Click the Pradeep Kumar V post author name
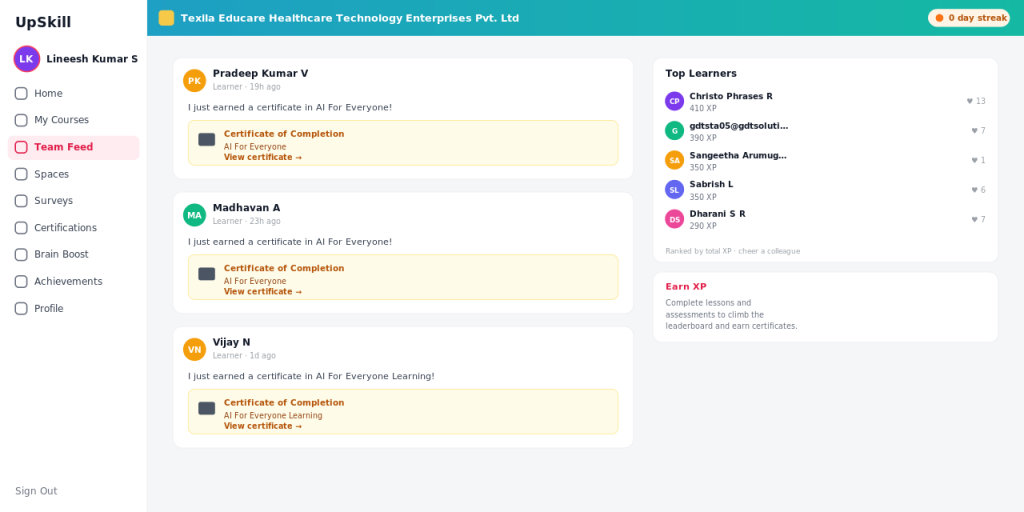Image resolution: width=1024 pixels, height=512 pixels. (260, 73)
